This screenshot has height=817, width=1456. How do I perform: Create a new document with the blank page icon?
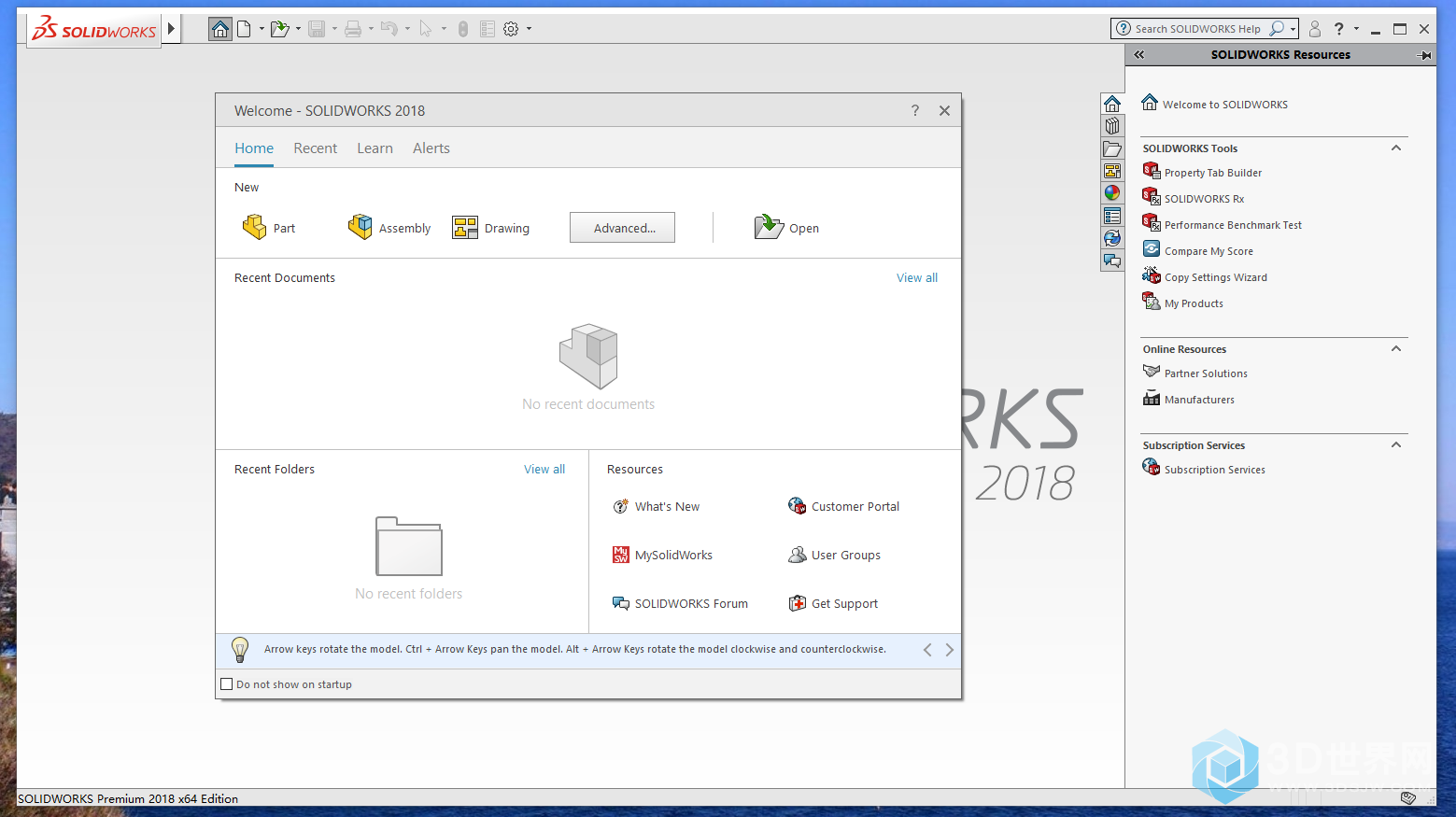[244, 29]
